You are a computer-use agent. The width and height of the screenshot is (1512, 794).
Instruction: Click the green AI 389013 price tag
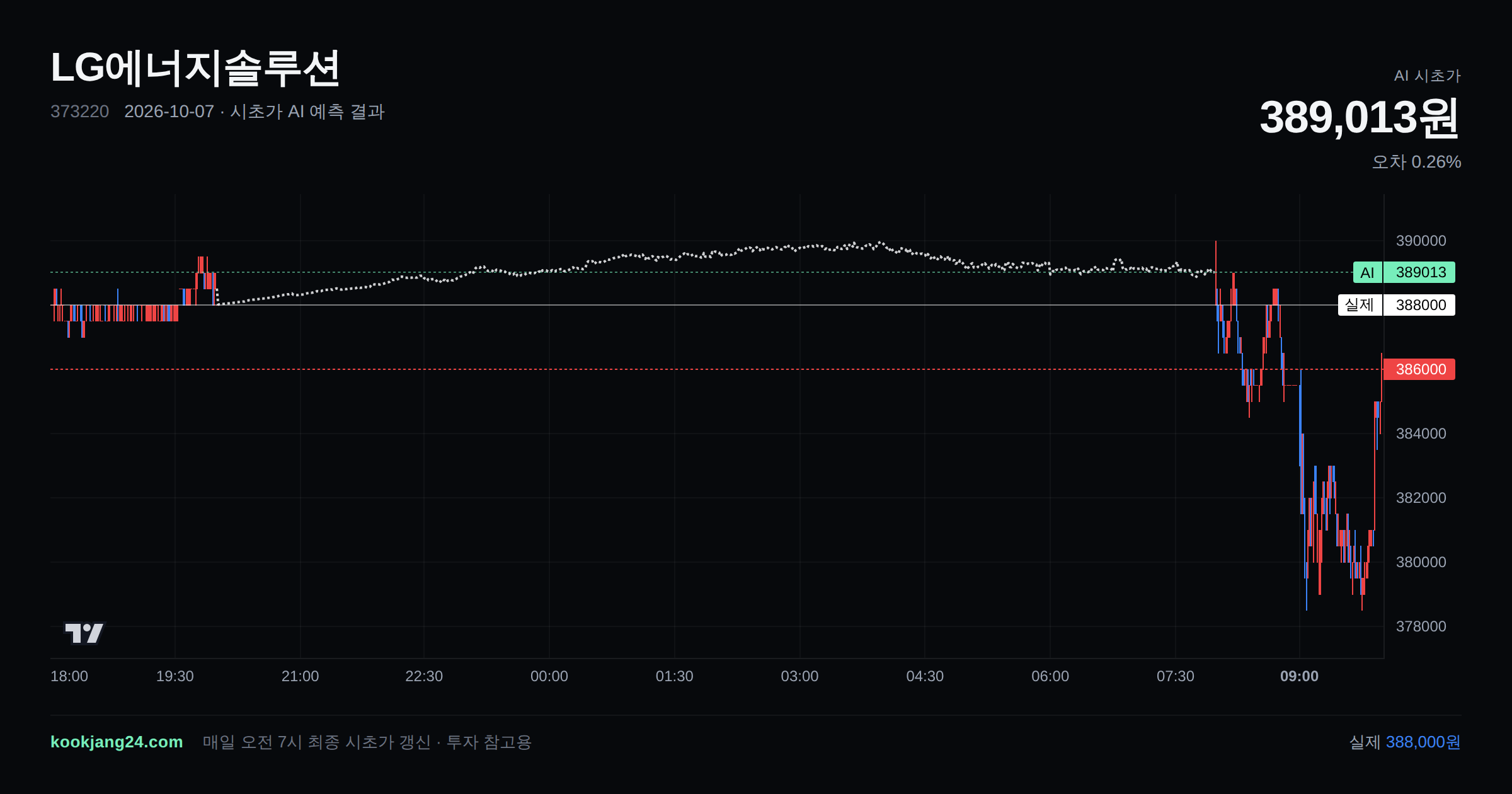coord(1404,272)
